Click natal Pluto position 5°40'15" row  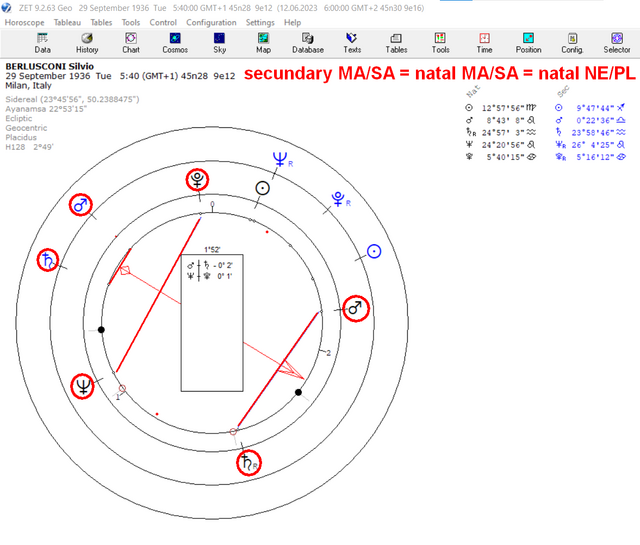coord(500,157)
